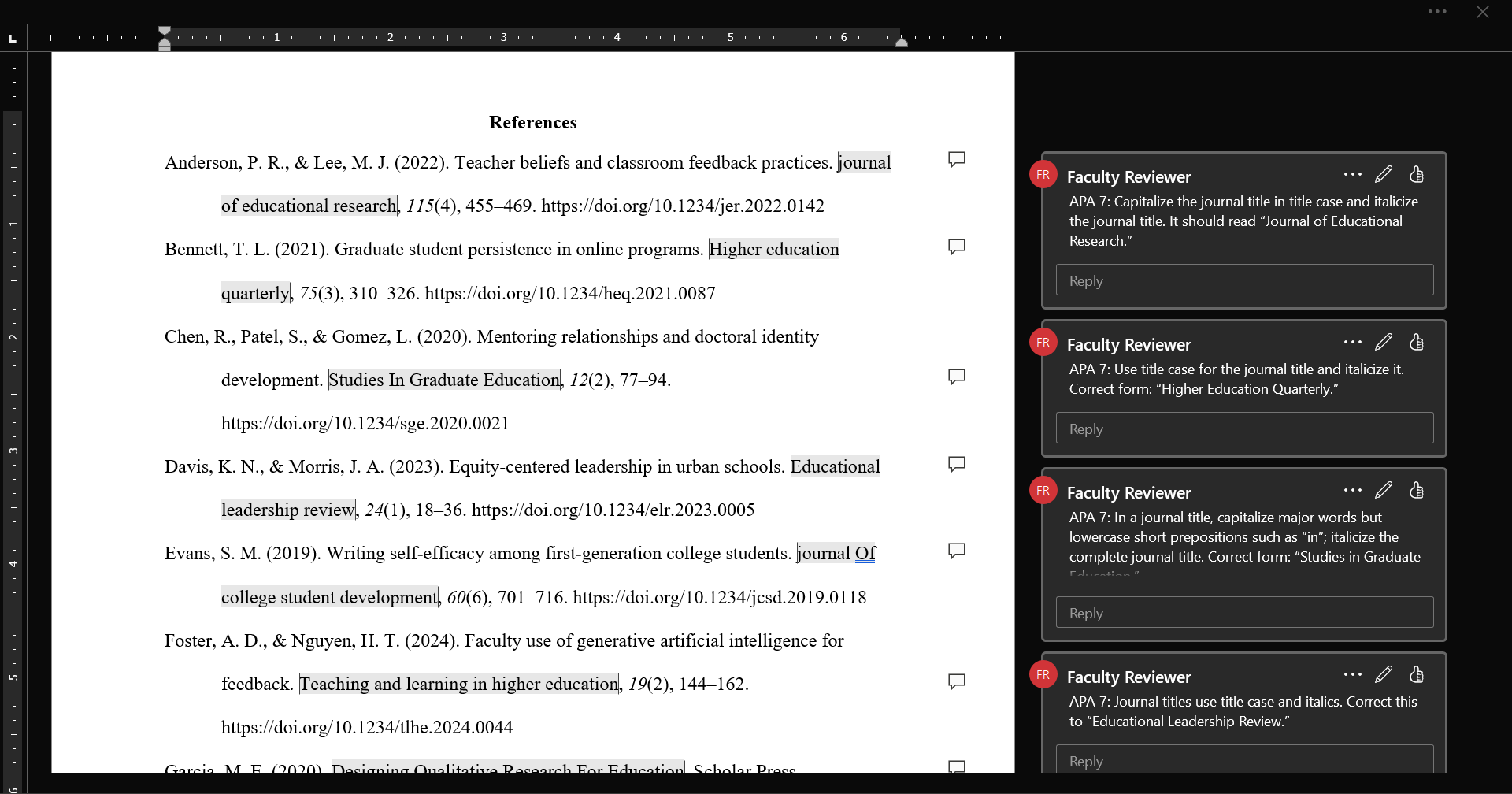Edit the Studies in Graduate Education comment

click(1384, 490)
